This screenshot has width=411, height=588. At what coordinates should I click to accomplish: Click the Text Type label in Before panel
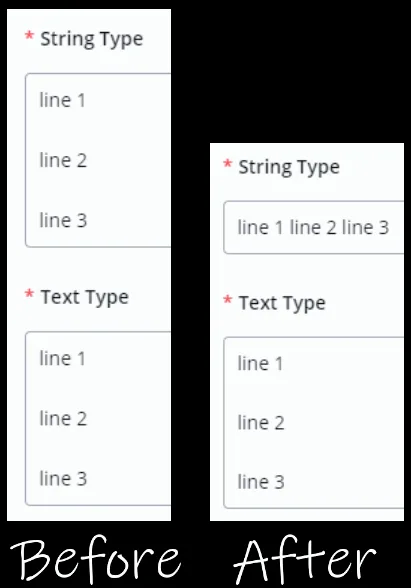pyautogui.click(x=85, y=297)
